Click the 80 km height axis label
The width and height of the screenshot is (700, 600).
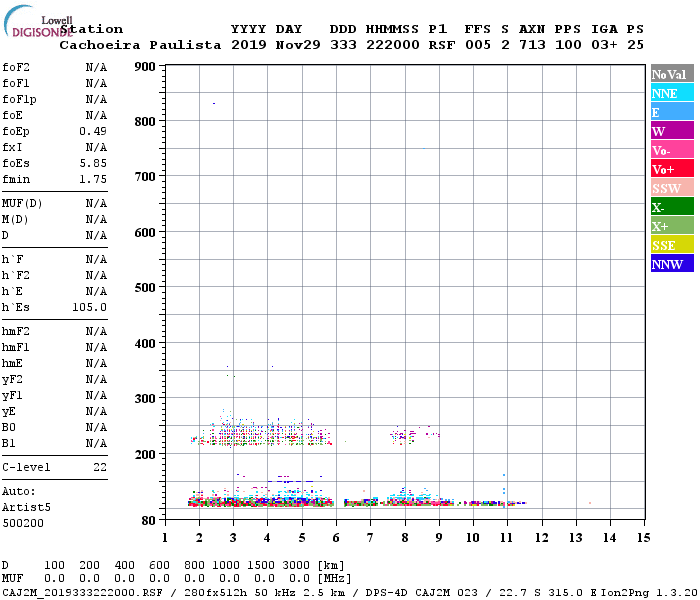pyautogui.click(x=149, y=521)
